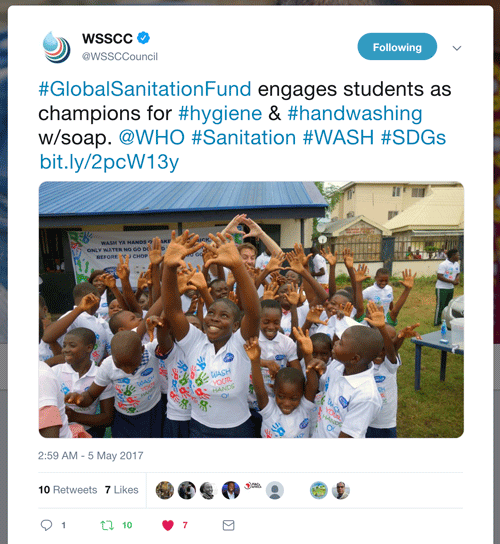Viewport: 500px width, 544px height.
Task: Open the #GlobalSanitationFund hashtag
Action: tap(145, 89)
